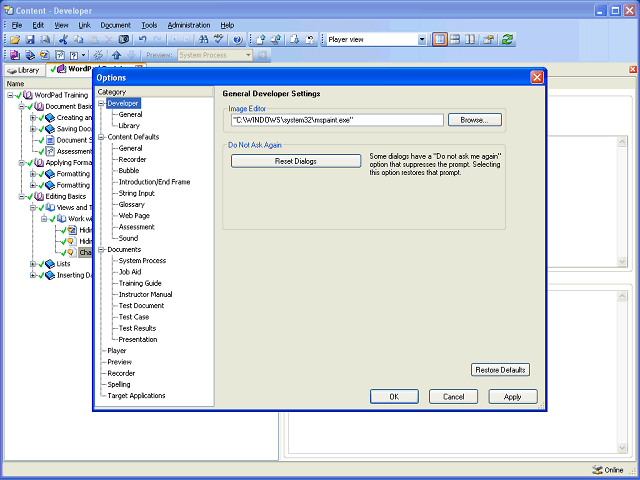The width and height of the screenshot is (640, 480).
Task: Click the toolbar icon left of Refresh
Action: coord(489,40)
